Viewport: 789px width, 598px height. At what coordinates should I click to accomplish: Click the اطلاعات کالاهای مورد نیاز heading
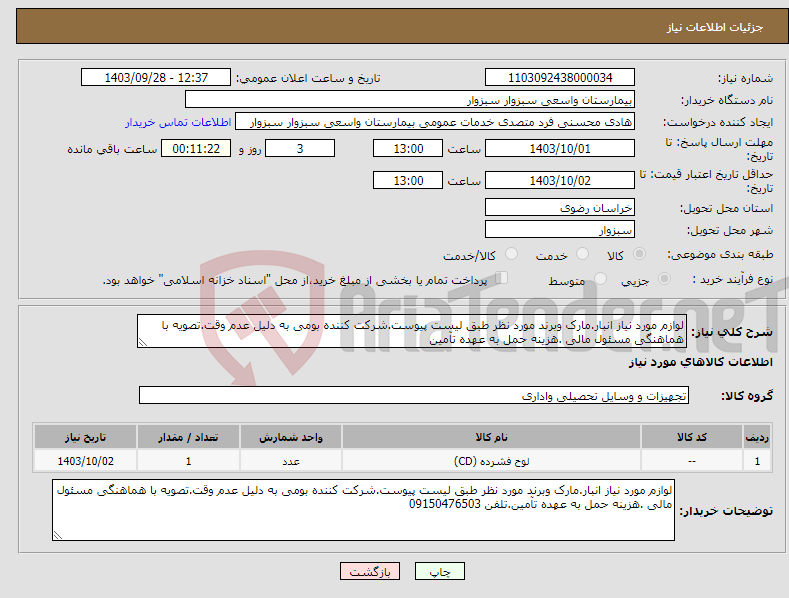700,362
